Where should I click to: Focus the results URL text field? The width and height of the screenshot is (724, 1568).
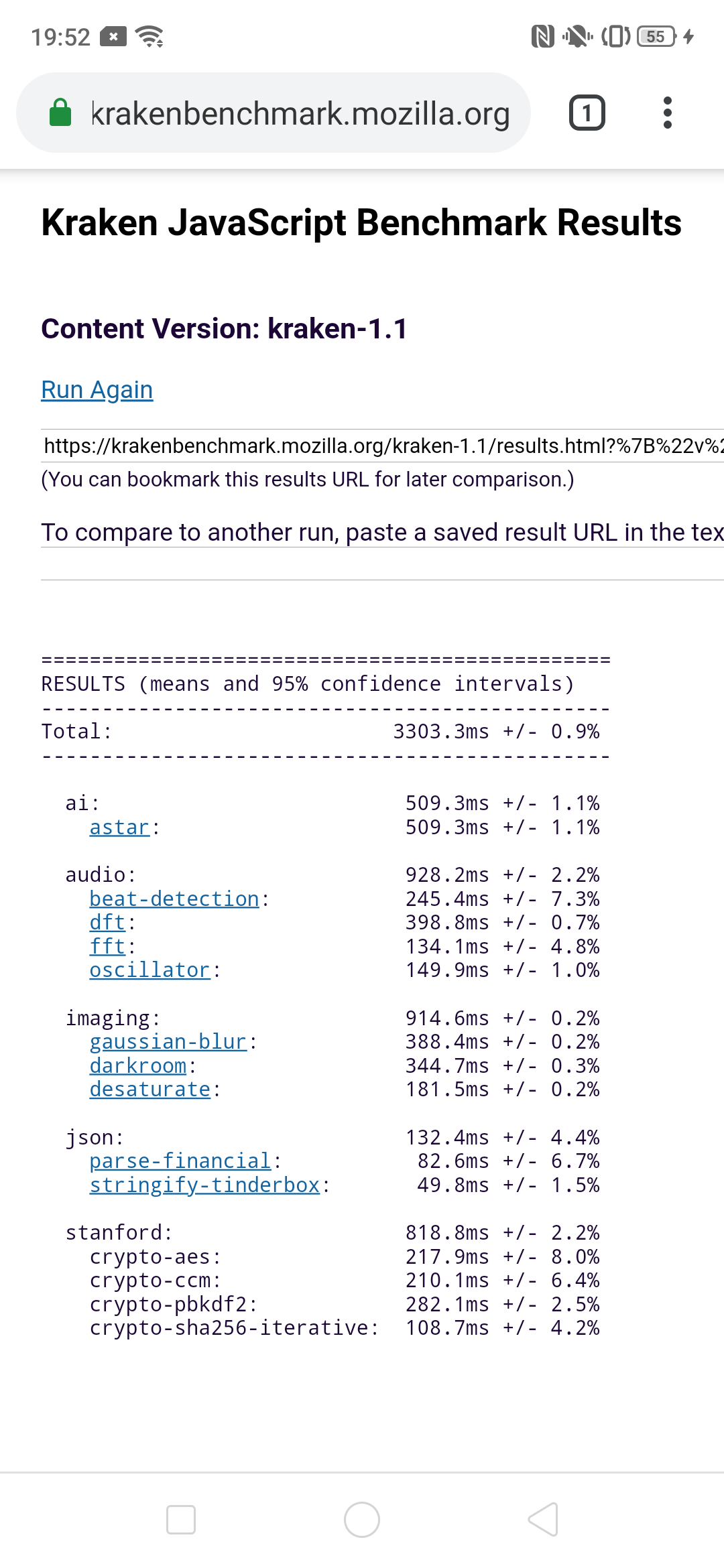(382, 446)
